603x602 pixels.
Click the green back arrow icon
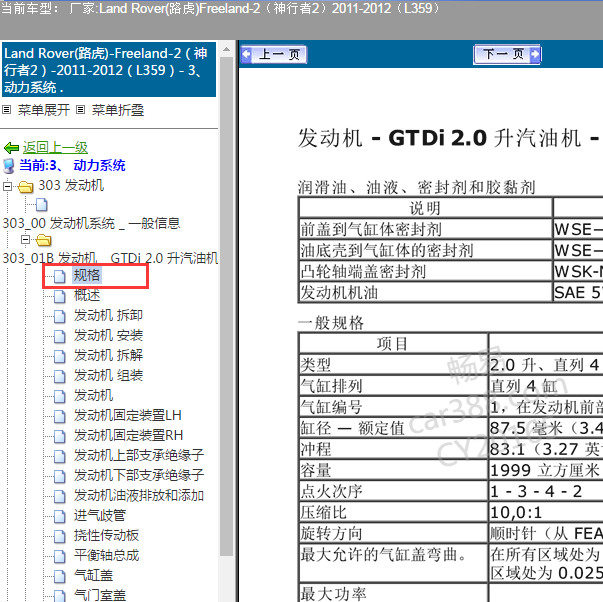coord(11,148)
